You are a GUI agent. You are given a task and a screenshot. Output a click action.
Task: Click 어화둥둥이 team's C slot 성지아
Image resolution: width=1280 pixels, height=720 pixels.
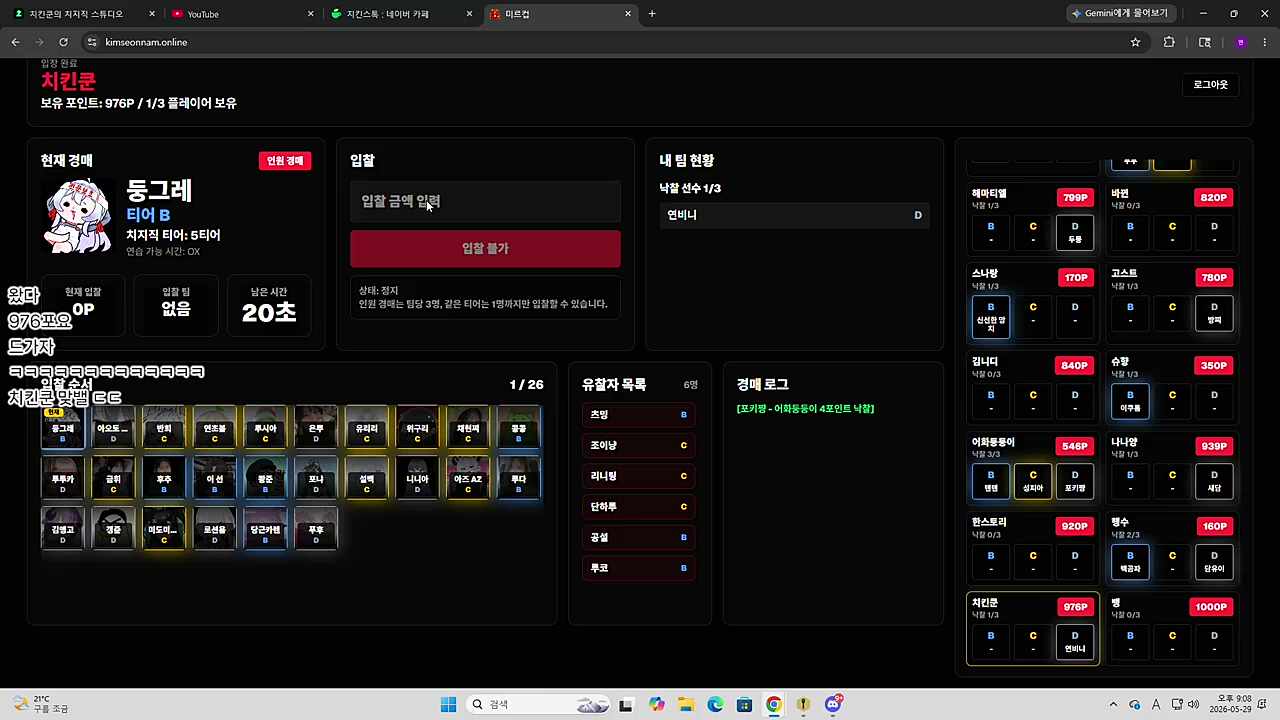pos(1033,481)
